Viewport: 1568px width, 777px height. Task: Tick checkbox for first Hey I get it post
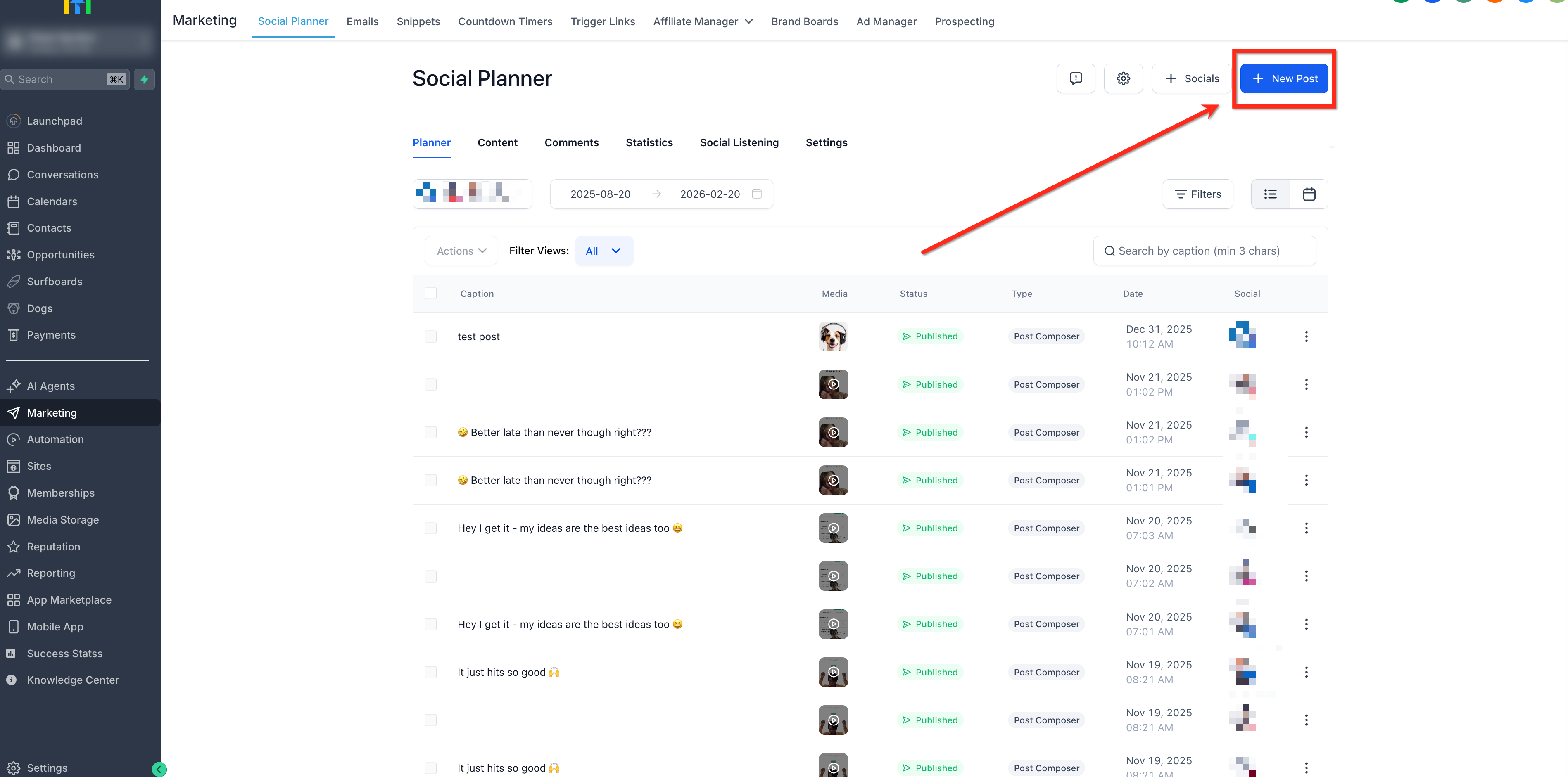(x=431, y=528)
